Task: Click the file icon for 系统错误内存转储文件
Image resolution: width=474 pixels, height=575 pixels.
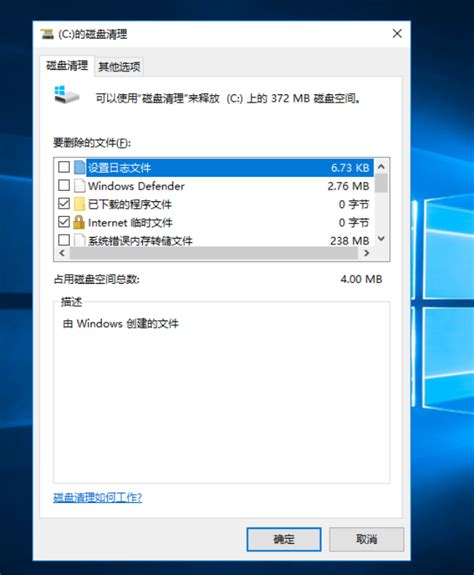Action: tap(79, 240)
